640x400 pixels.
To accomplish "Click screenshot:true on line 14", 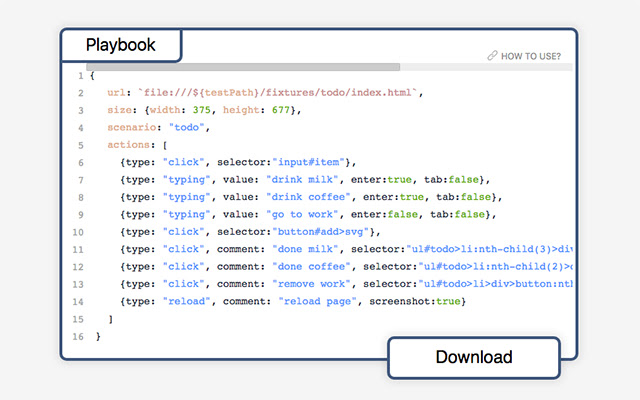I will (x=415, y=302).
